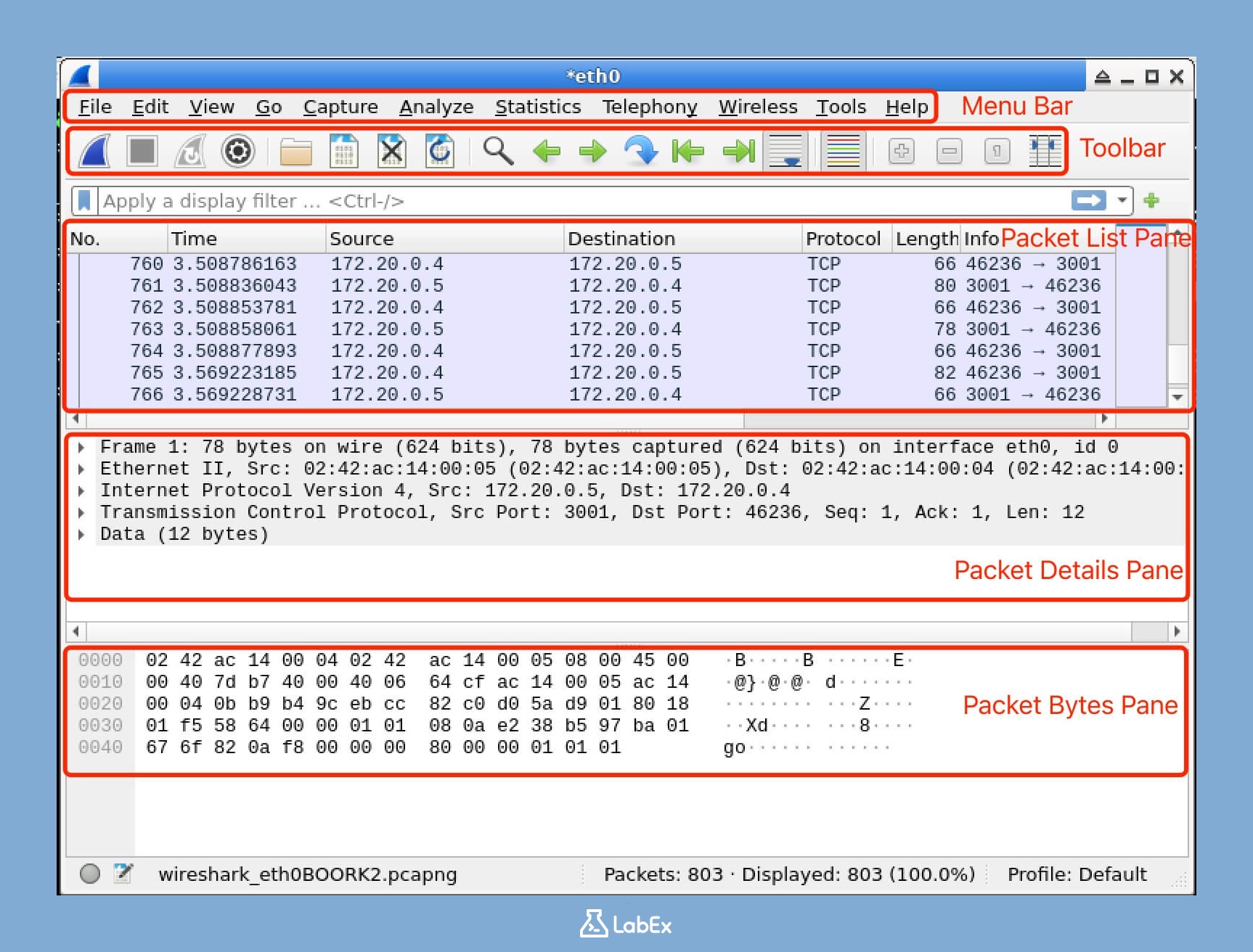Image resolution: width=1253 pixels, height=952 pixels.
Task: Open the Telephony menu
Action: 650,107
